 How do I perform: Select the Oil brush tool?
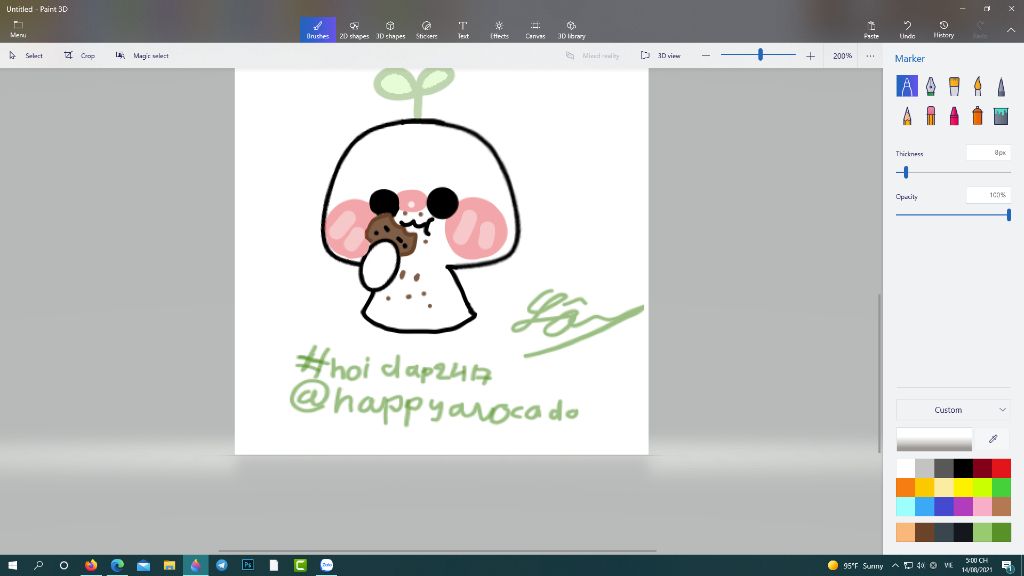(954, 87)
